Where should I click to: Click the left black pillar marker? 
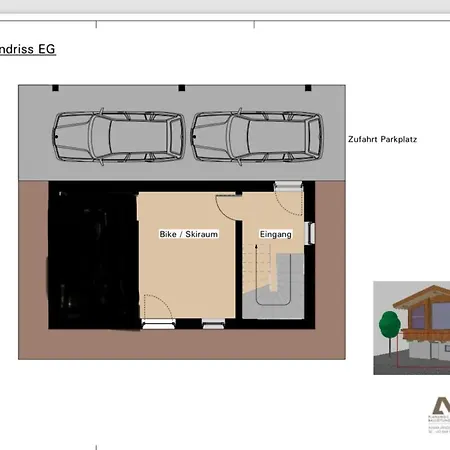point(56,88)
